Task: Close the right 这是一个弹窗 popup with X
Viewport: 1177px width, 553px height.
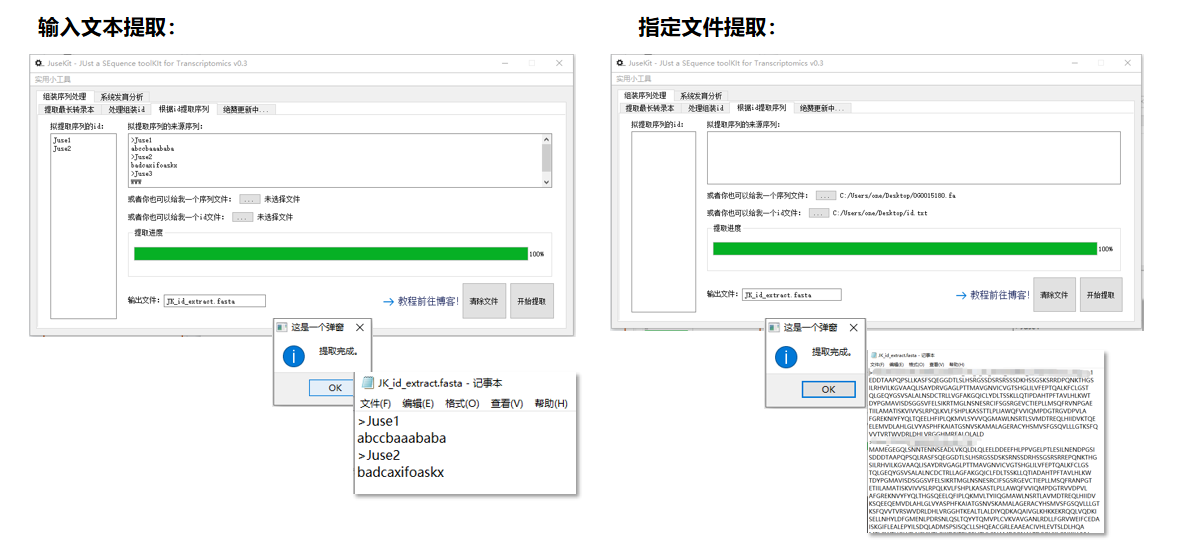Action: coord(852,327)
